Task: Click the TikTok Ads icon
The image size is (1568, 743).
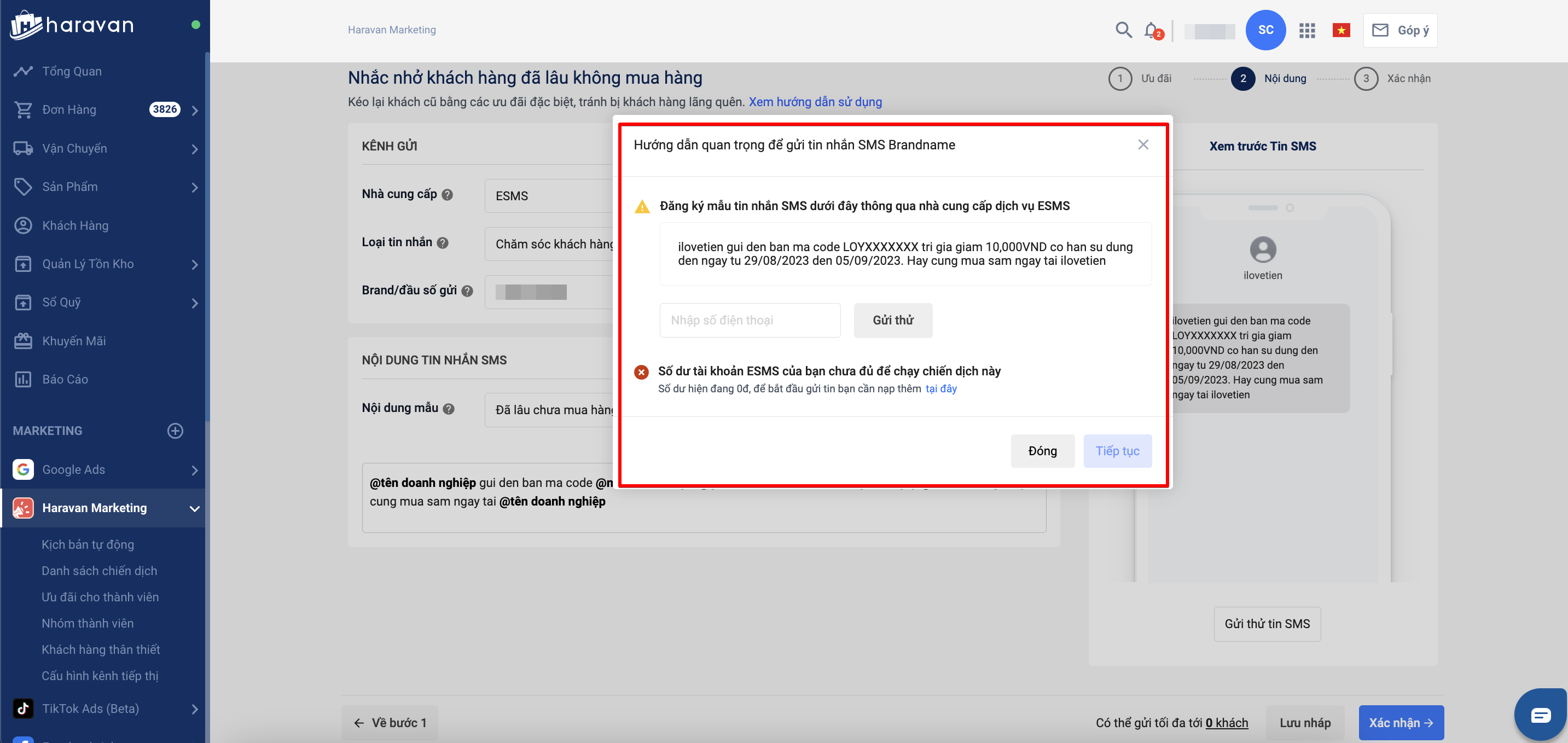Action: point(23,709)
